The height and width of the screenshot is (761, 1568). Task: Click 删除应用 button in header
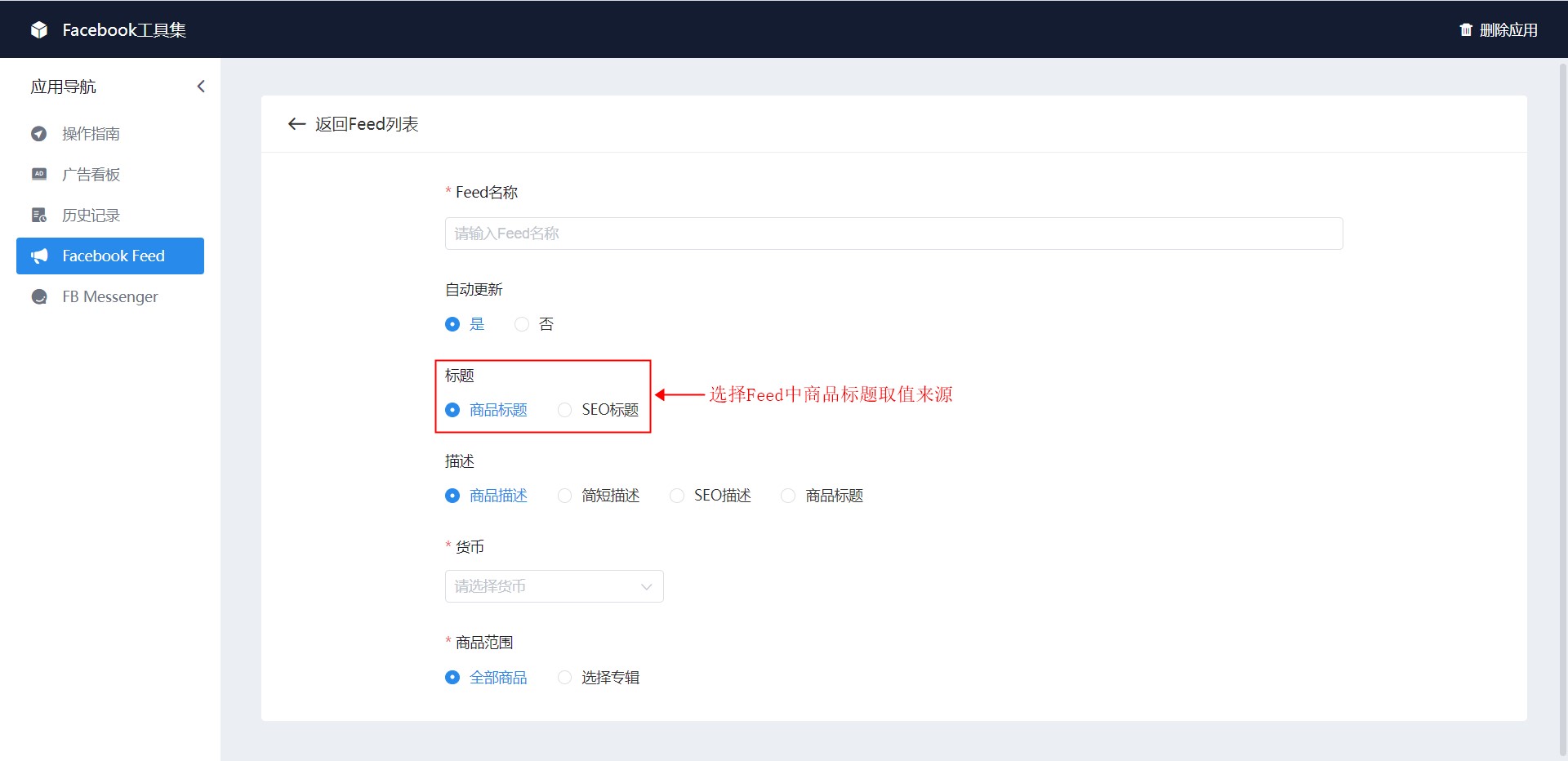1499,30
